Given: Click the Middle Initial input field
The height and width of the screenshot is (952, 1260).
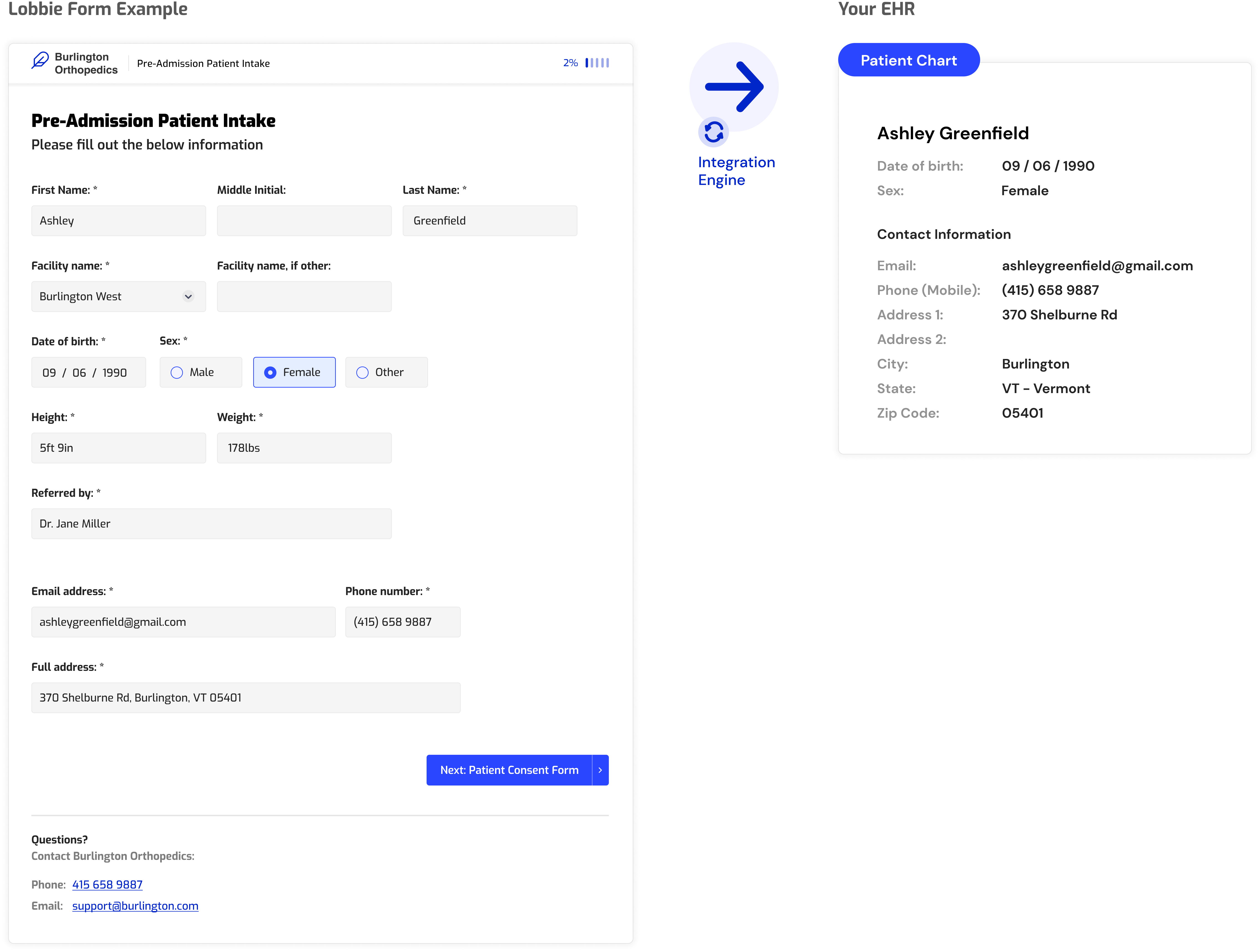Looking at the screenshot, I should (304, 221).
